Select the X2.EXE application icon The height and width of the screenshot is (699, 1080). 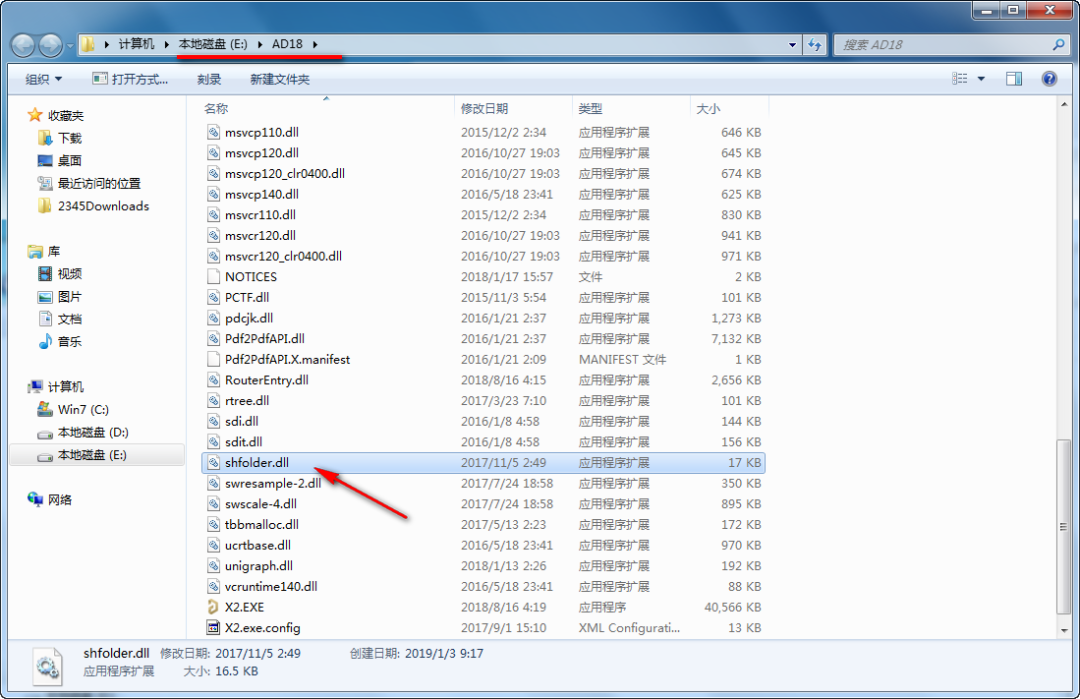point(215,607)
